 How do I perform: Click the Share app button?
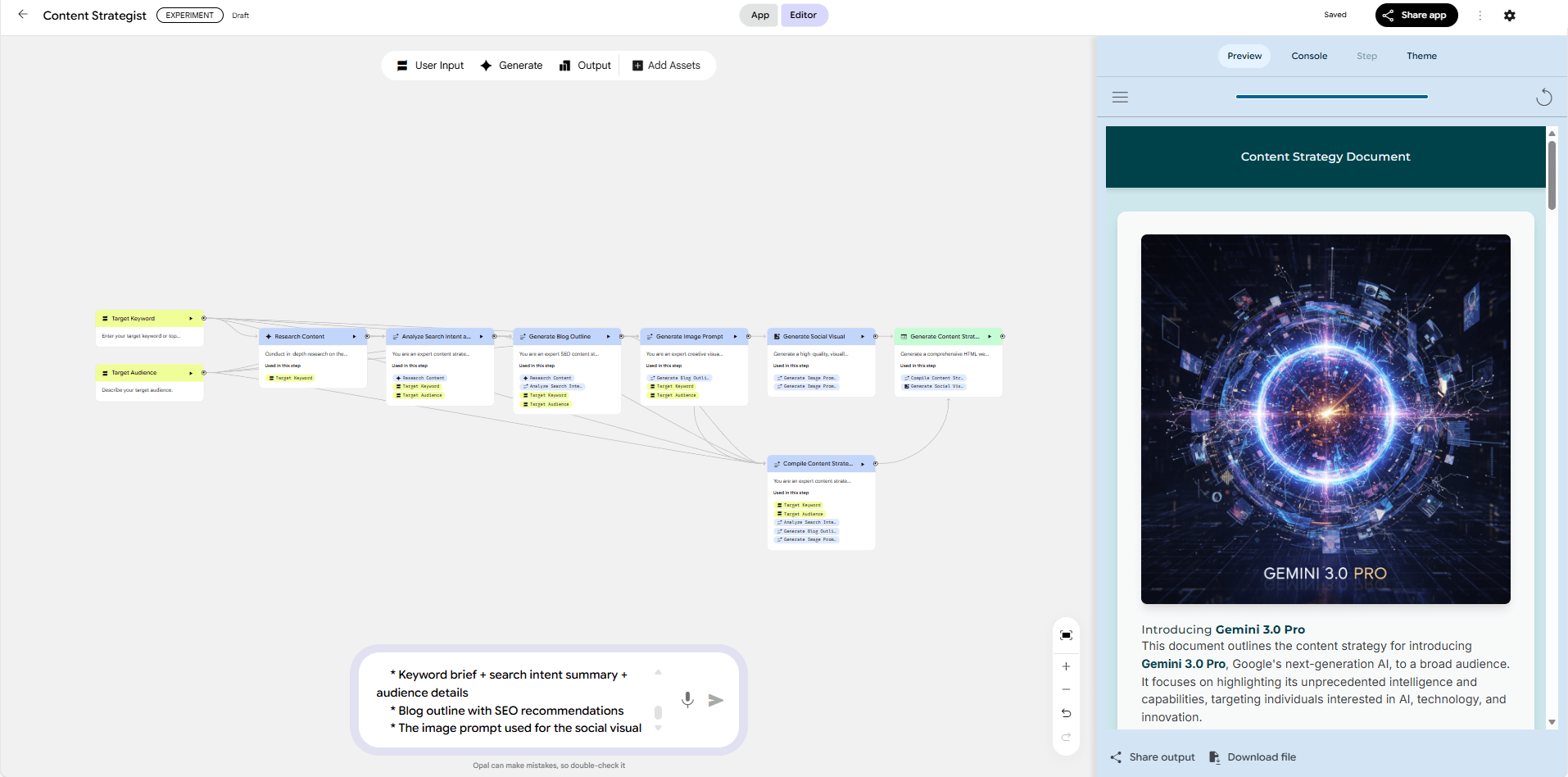(x=1416, y=16)
